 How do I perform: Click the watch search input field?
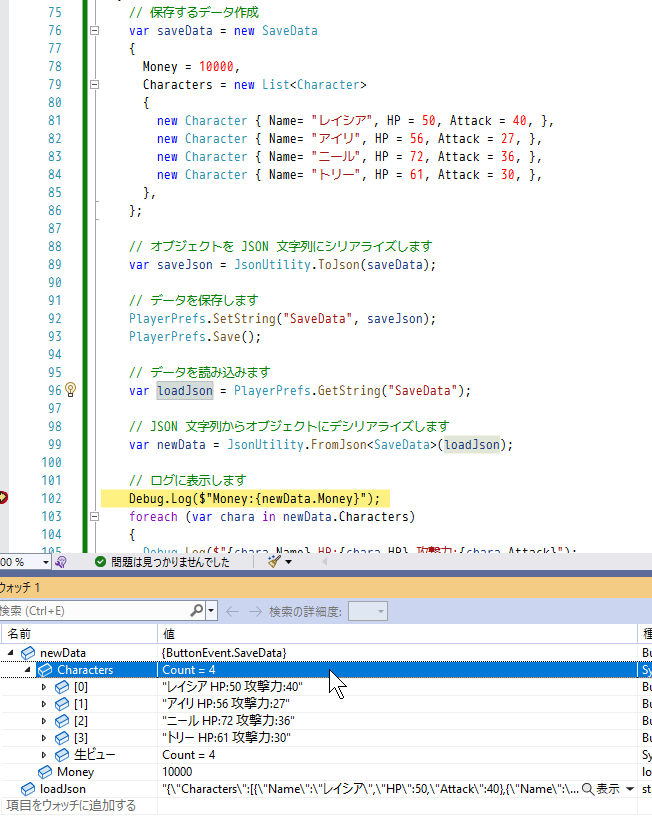coord(93,611)
